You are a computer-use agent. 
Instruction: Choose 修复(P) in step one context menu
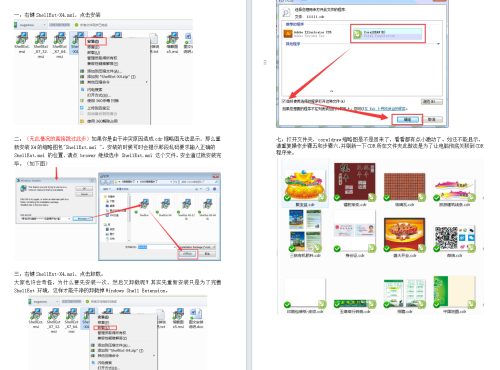[x=93, y=47]
